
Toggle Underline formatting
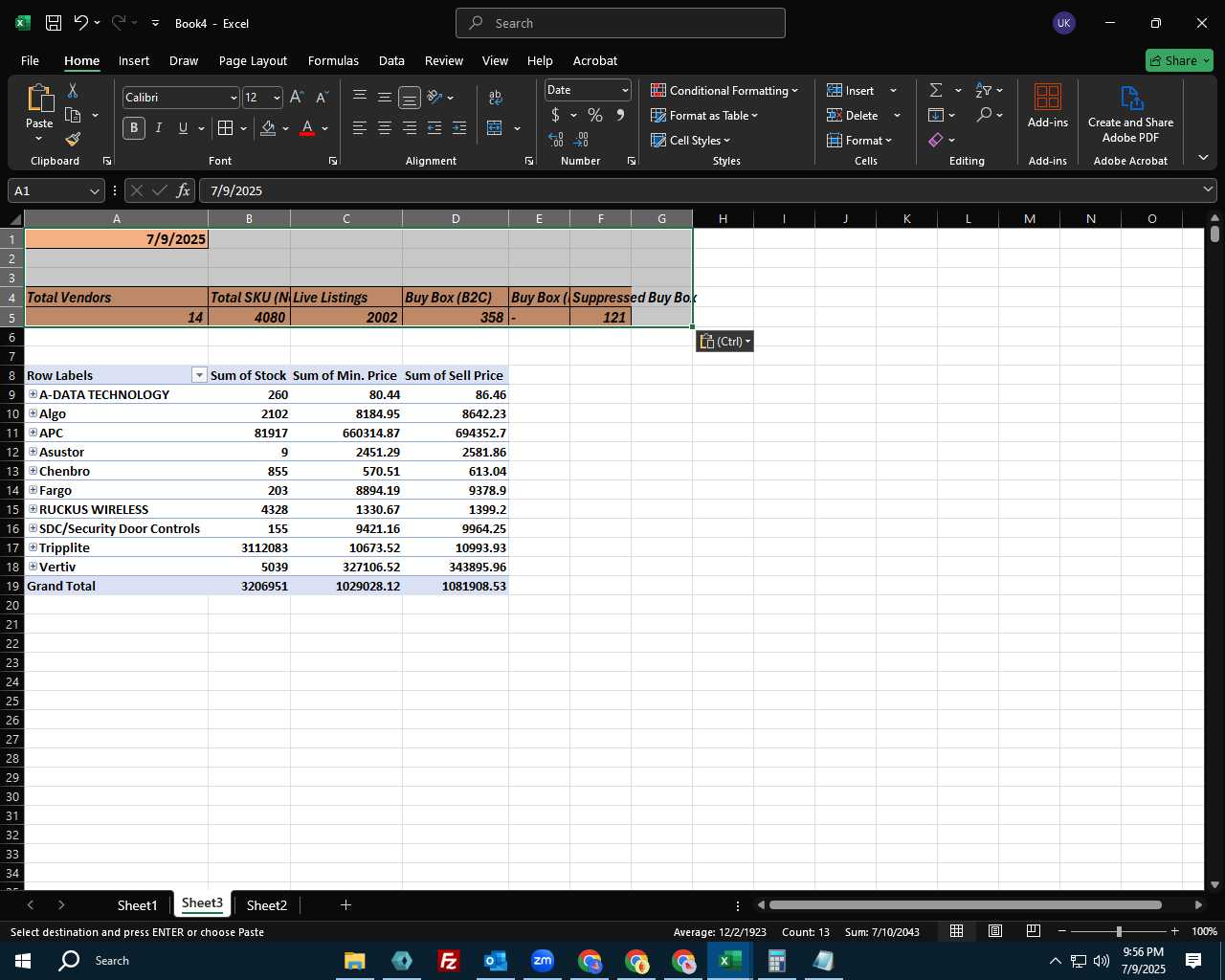coord(183,128)
